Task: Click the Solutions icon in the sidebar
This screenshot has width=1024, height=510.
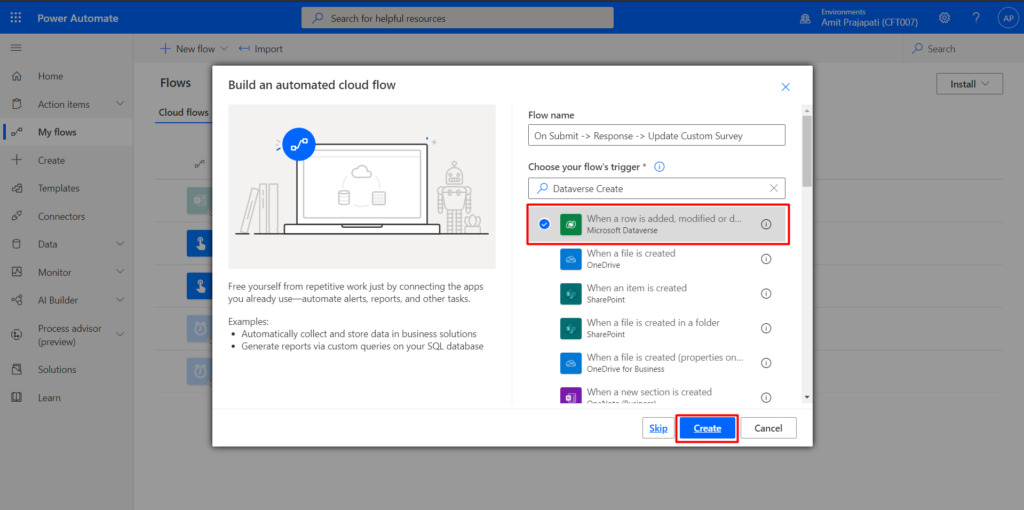Action: pyautogui.click(x=18, y=370)
